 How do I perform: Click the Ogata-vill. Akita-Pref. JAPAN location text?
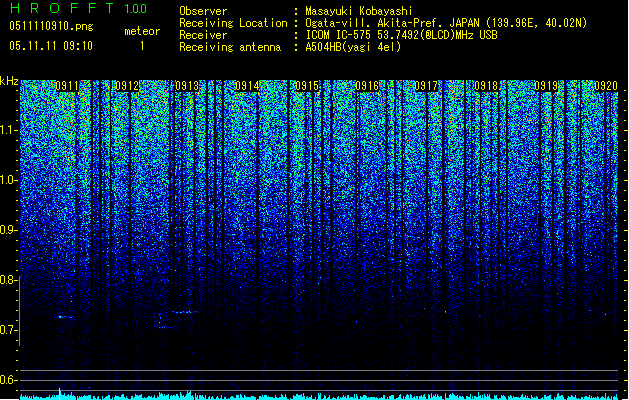(x=446, y=23)
